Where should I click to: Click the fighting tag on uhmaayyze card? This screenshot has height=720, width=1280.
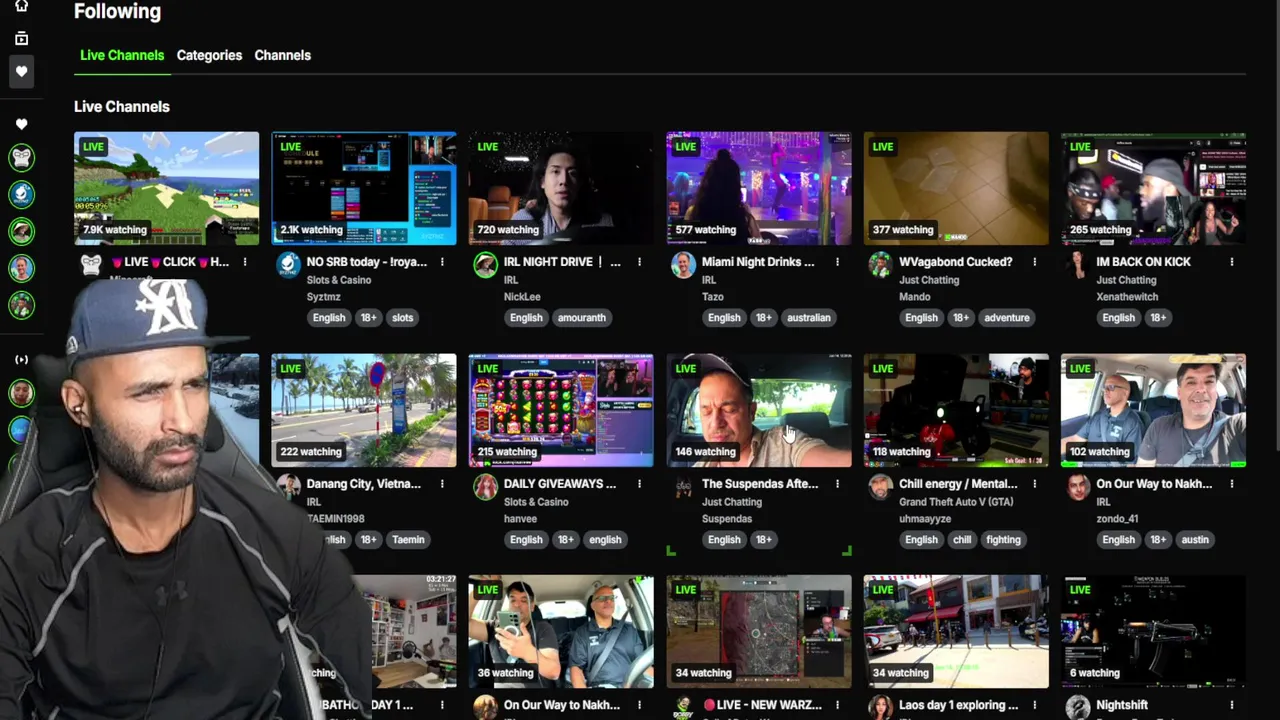pos(1003,539)
